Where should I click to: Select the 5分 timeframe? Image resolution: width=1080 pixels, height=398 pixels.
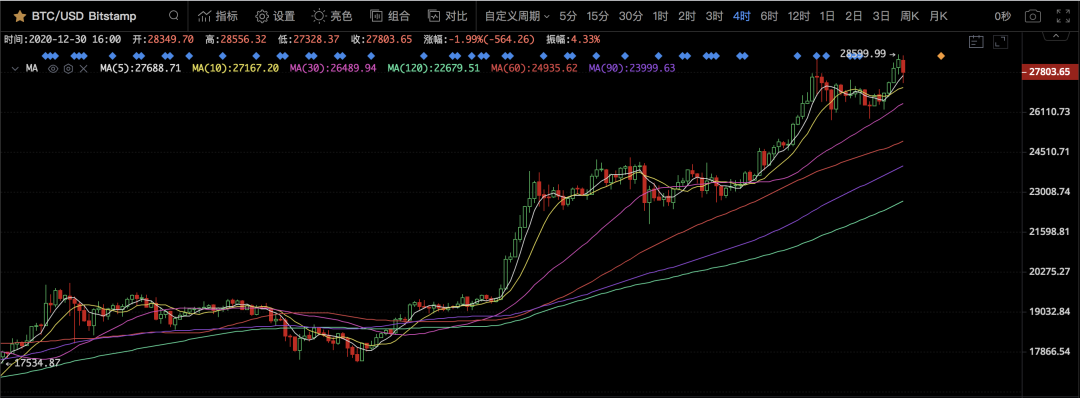[x=568, y=16]
